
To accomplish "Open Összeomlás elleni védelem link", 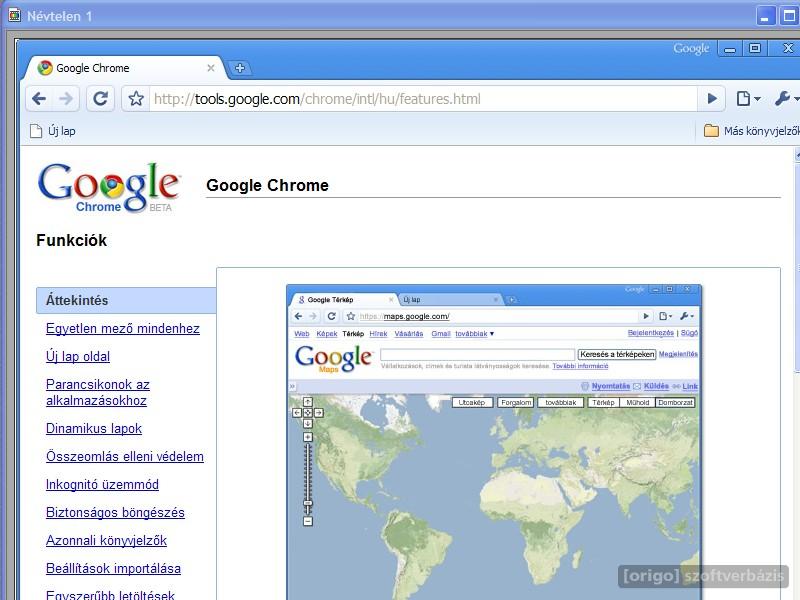I will pyautogui.click(x=125, y=457).
